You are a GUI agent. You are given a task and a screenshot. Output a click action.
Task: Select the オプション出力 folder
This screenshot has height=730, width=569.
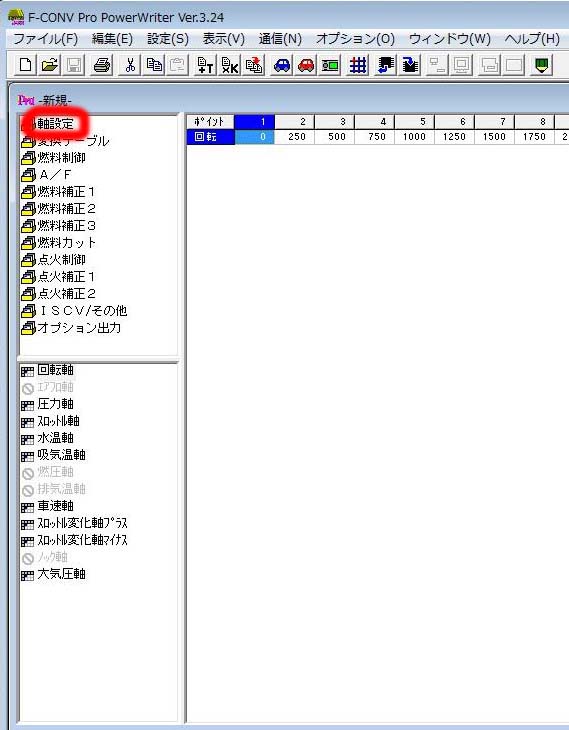click(71, 328)
